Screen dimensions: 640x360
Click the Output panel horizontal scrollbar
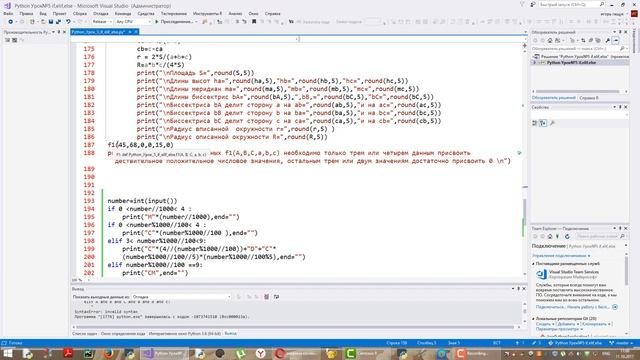pos(295,327)
